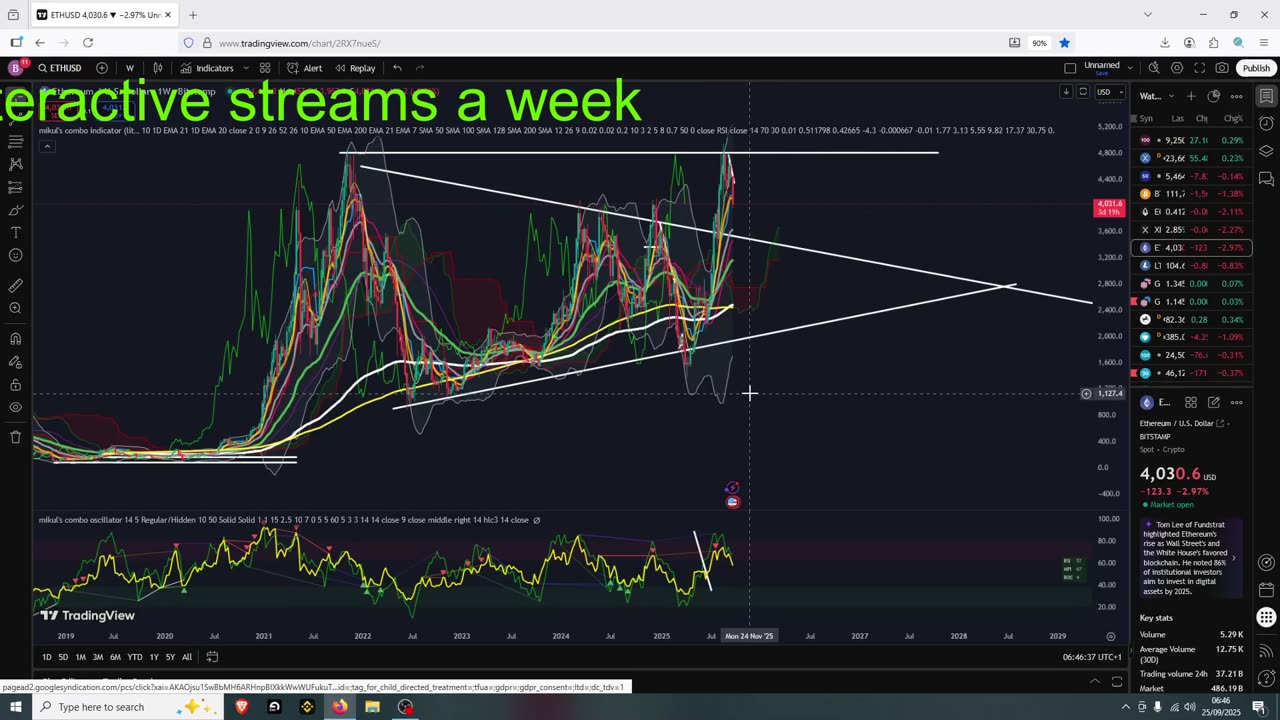This screenshot has height=720, width=1280.
Task: Bookmark this page with the star
Action: 1065,43
